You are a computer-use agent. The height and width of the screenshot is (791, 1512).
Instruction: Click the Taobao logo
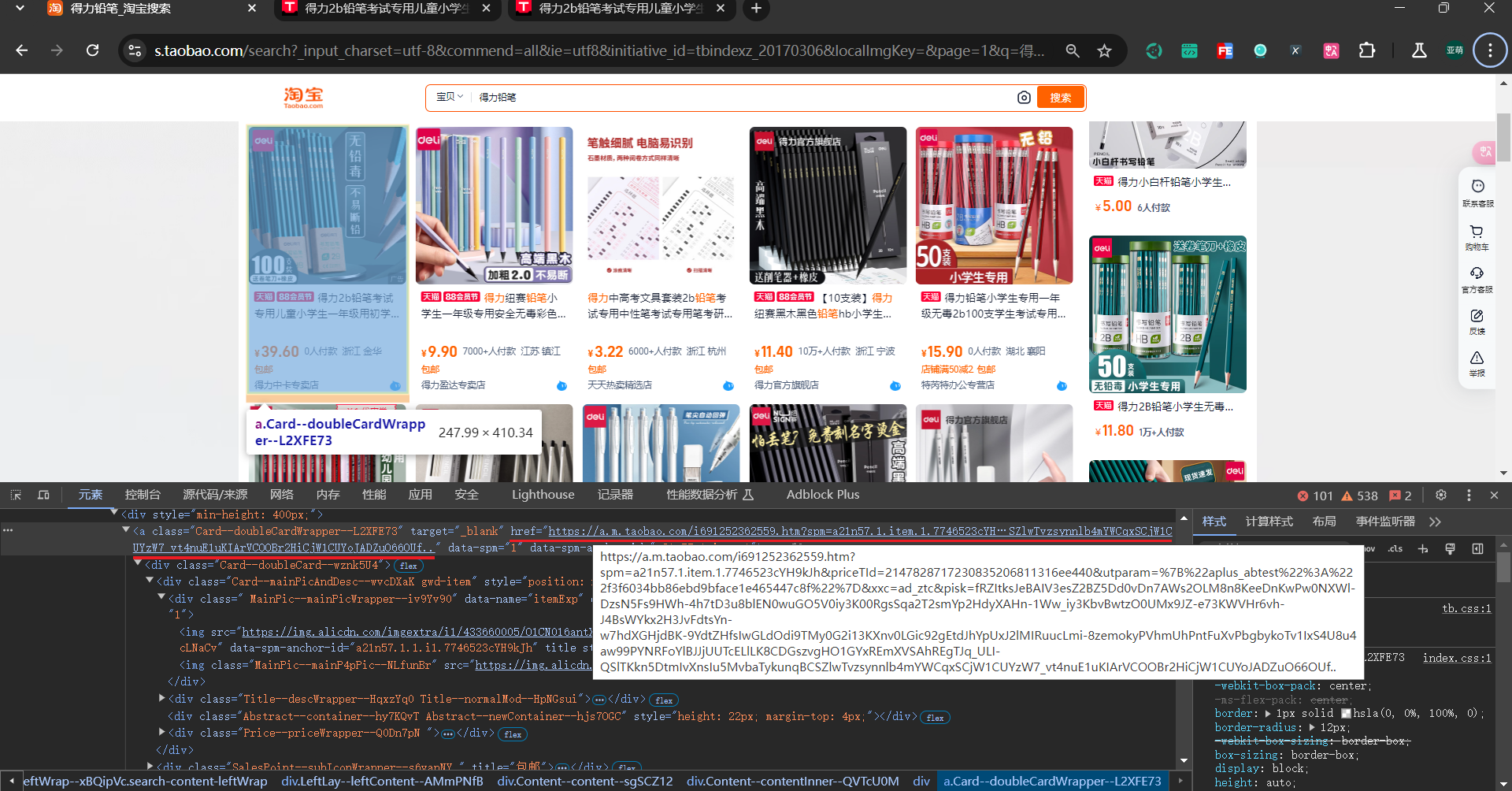tap(303, 97)
